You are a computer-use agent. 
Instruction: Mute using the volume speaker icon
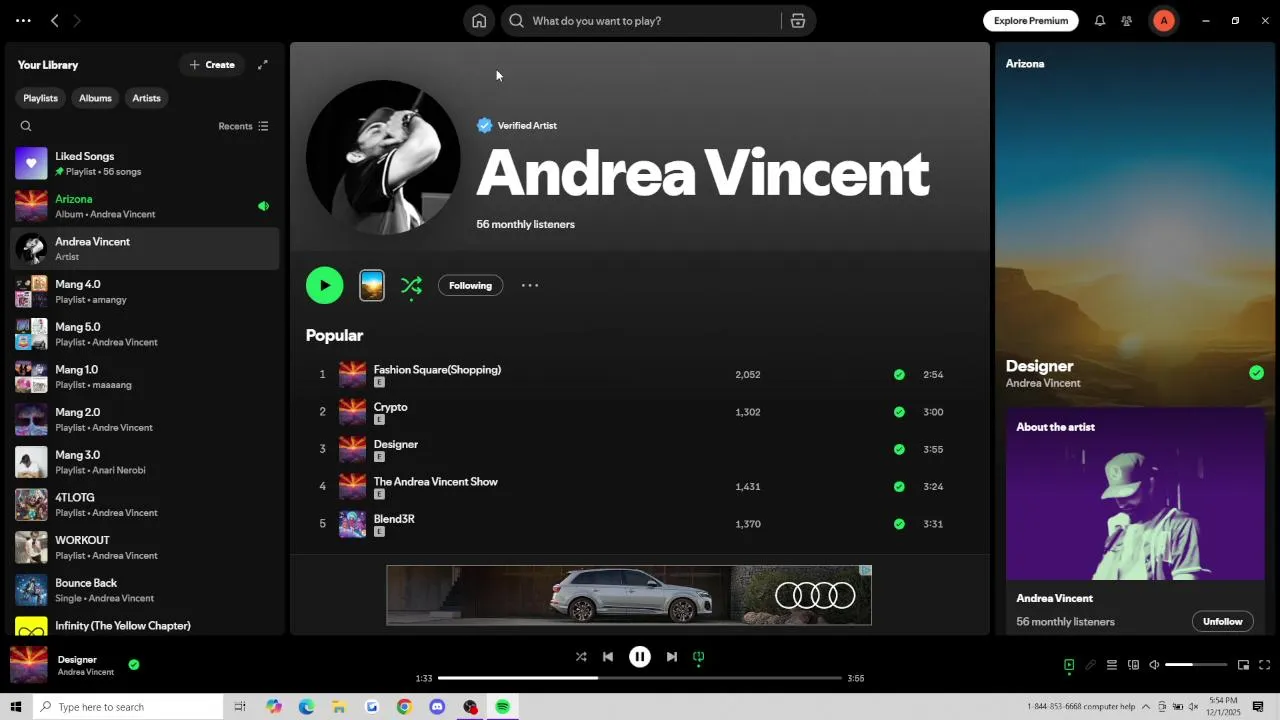coord(1154,665)
